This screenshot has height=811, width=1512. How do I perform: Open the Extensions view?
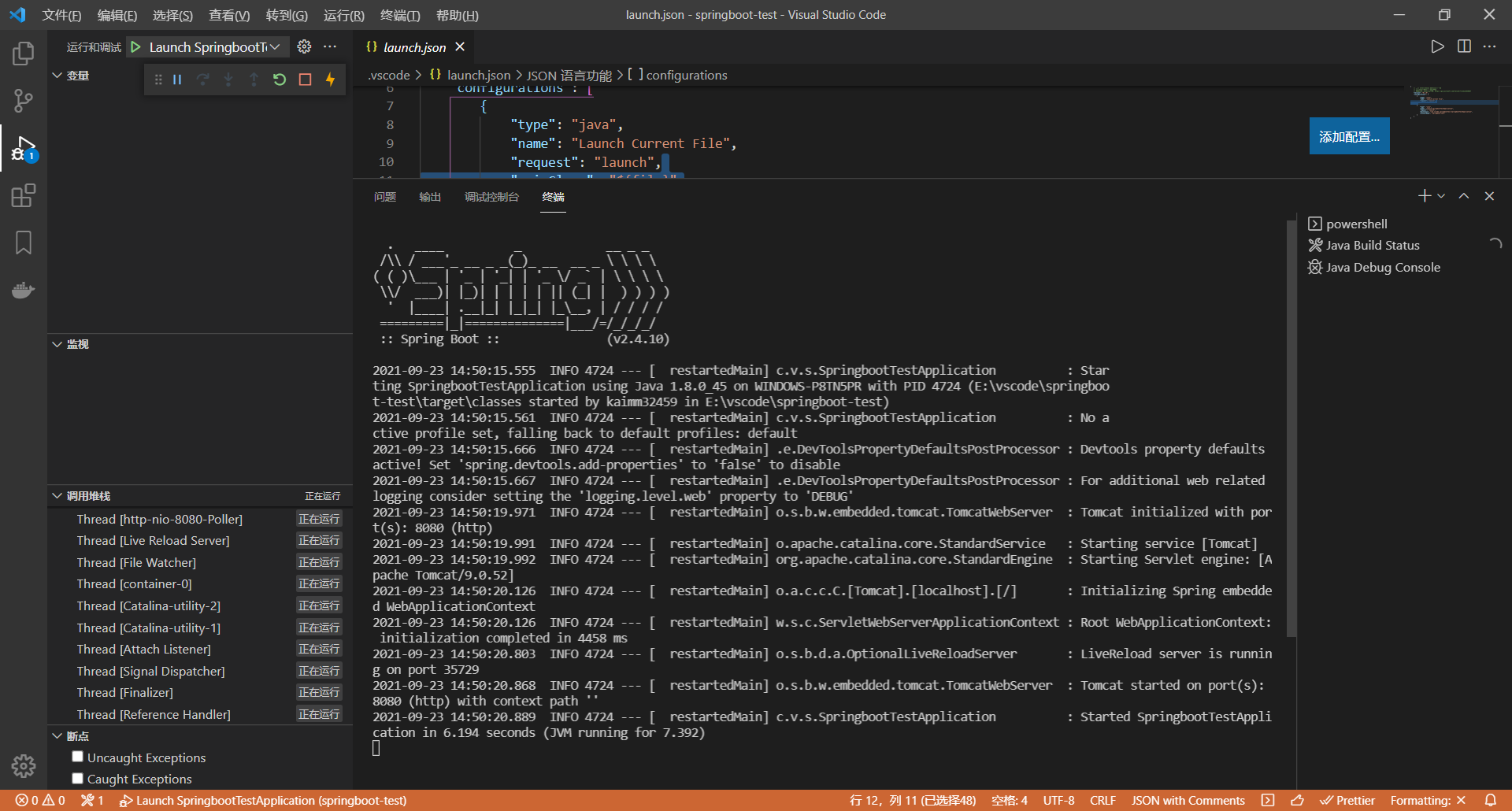click(x=23, y=195)
